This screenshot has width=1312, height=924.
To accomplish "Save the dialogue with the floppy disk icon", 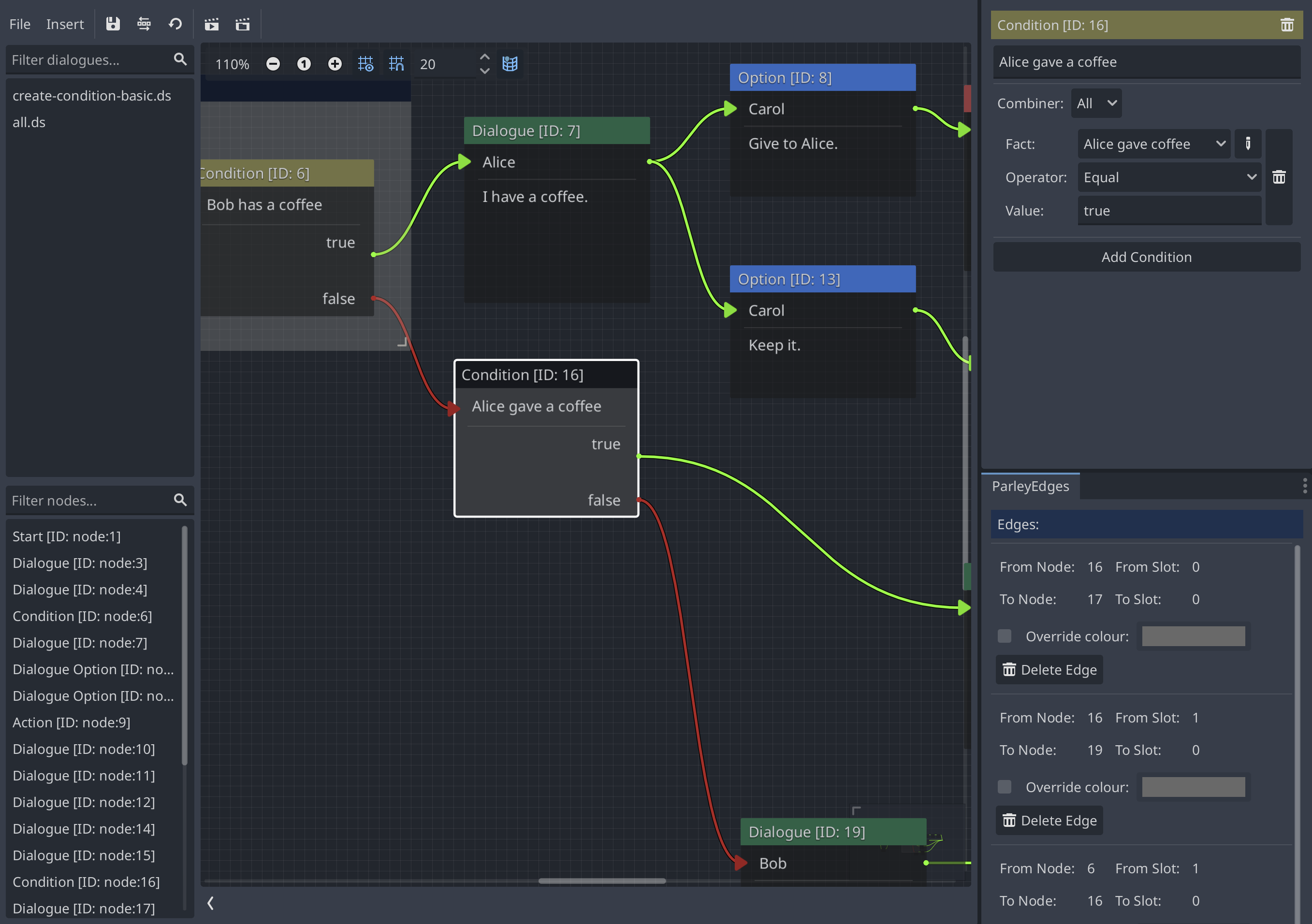I will [113, 24].
